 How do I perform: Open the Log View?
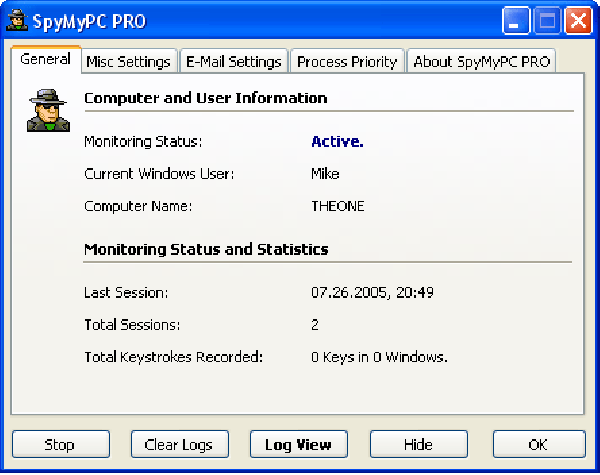299,444
